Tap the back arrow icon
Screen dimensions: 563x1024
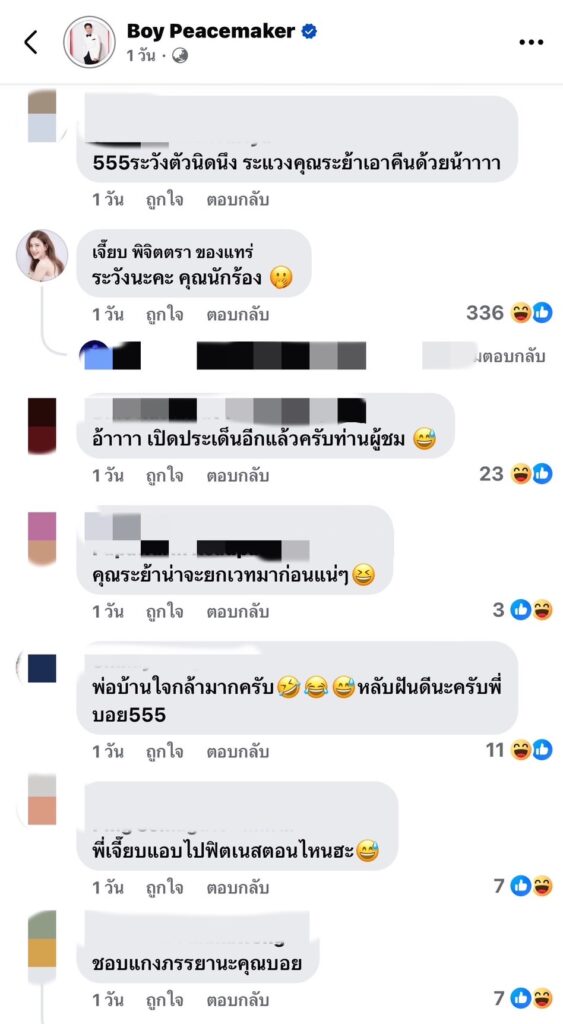pyautogui.click(x=31, y=42)
